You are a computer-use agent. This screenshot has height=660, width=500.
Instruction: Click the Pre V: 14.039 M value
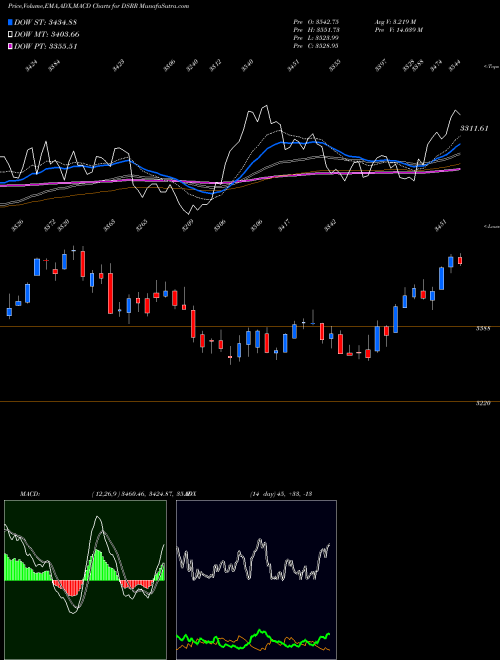399,30
